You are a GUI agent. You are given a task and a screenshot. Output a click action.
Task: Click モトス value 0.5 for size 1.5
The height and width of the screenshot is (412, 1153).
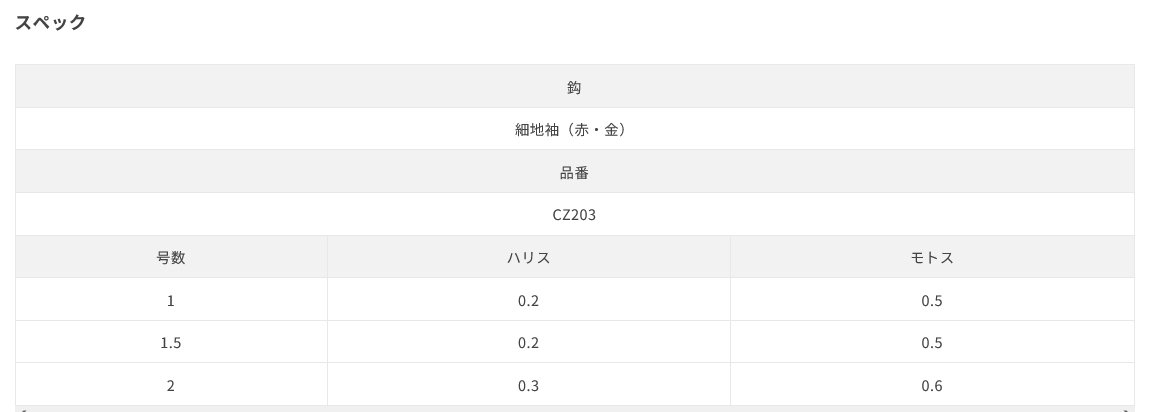932,343
